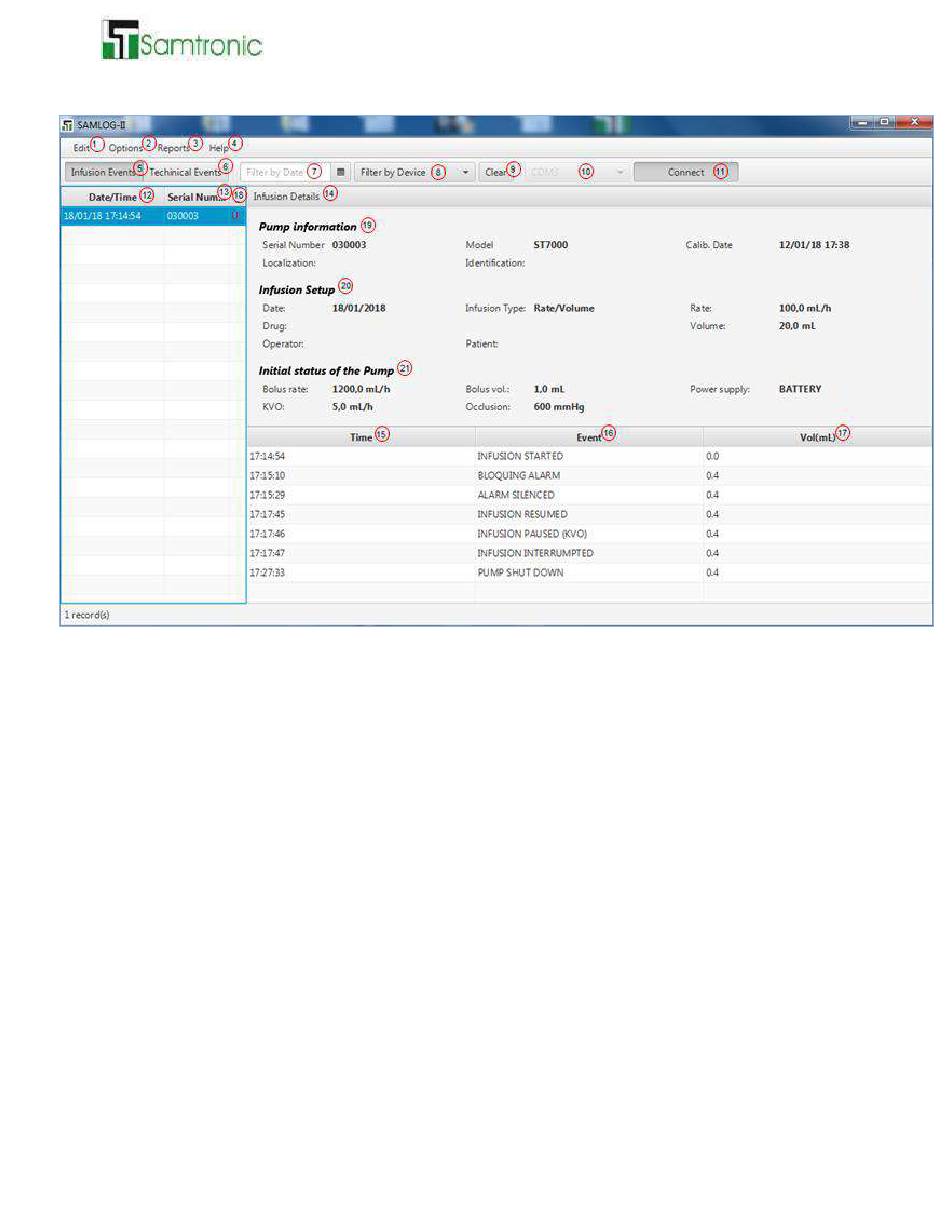
Task: Switch to the Infusion Events tab
Action: (x=104, y=172)
